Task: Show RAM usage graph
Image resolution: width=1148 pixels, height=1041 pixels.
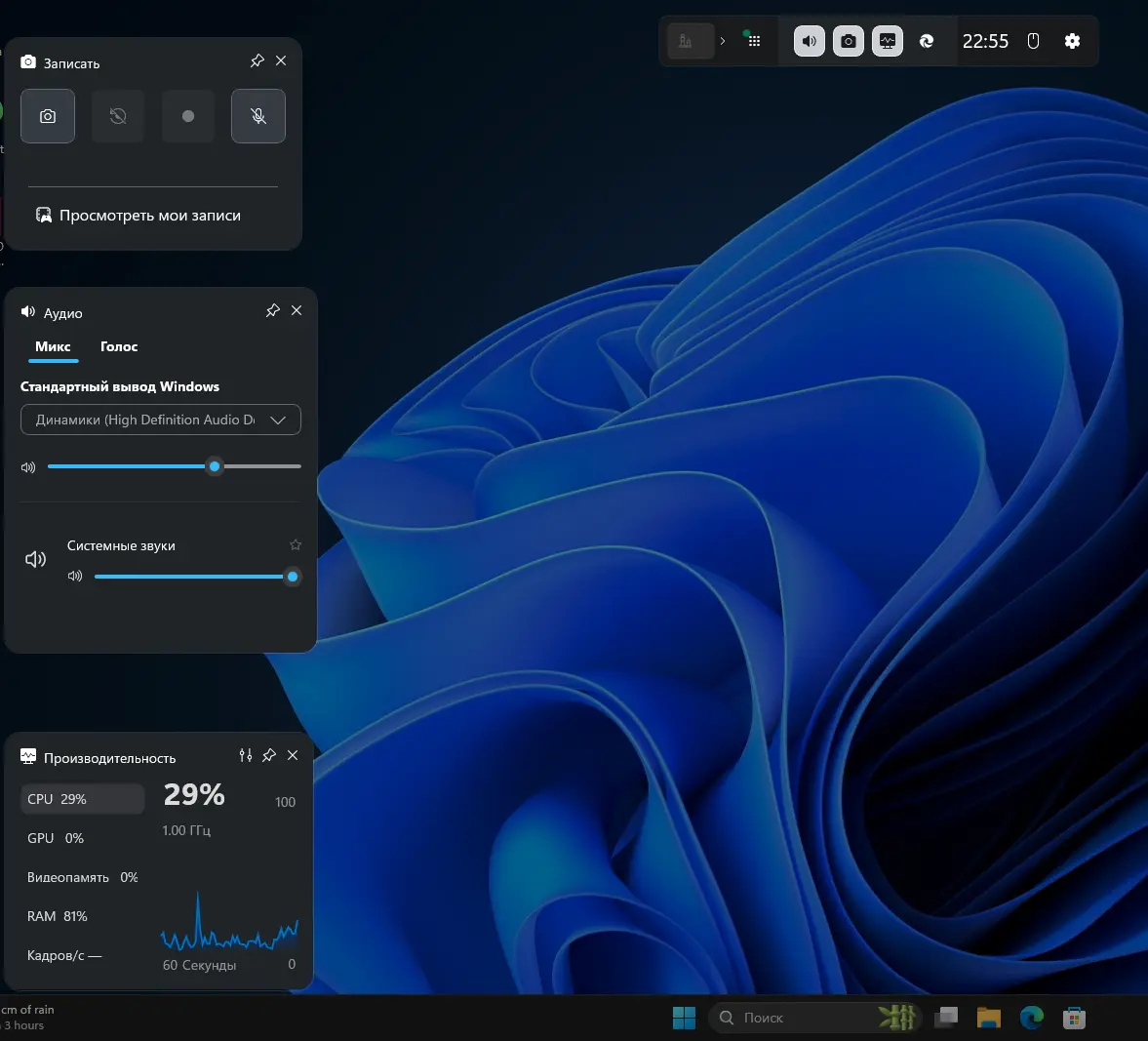Action: coord(58,916)
